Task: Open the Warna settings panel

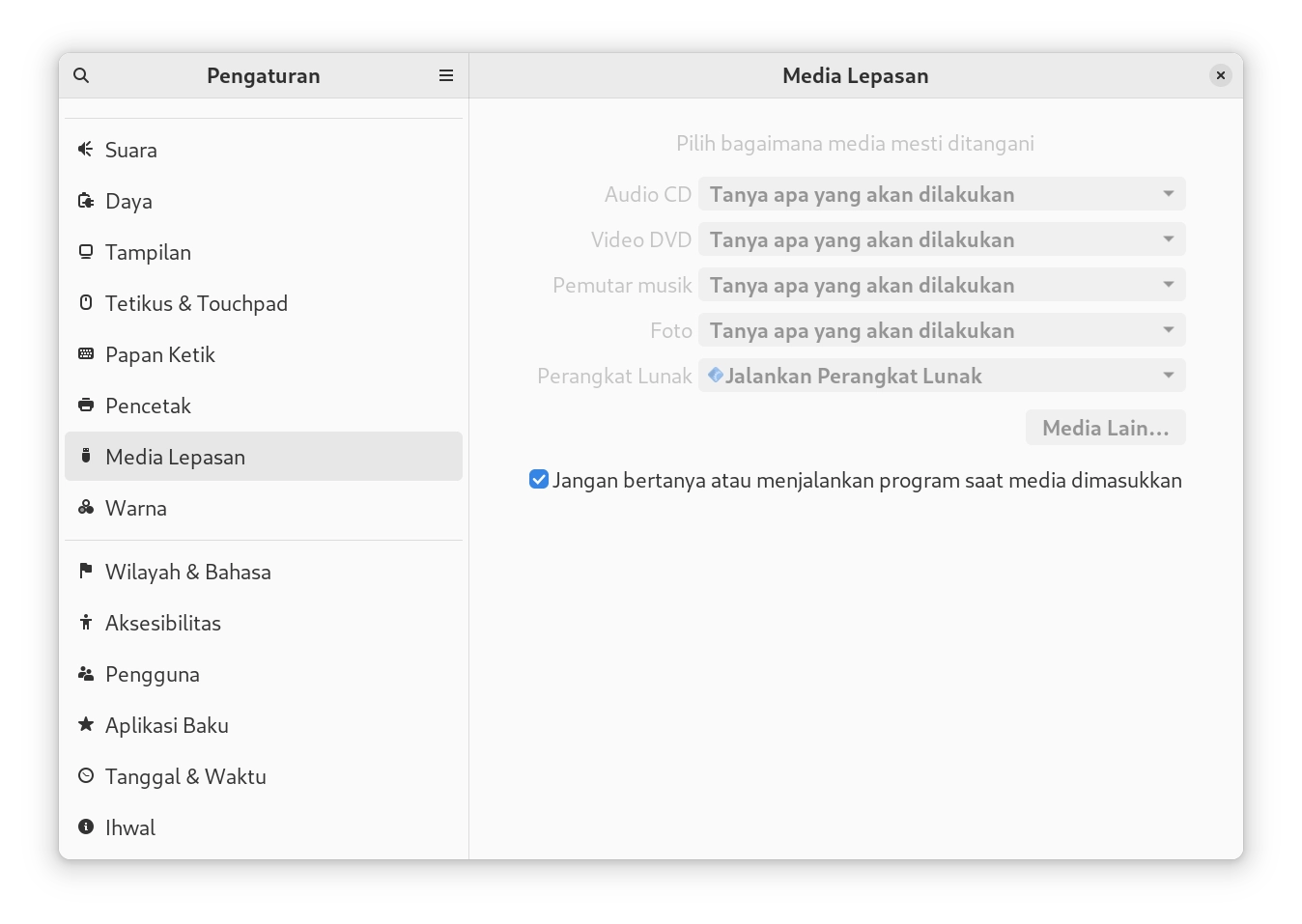Action: [136, 508]
